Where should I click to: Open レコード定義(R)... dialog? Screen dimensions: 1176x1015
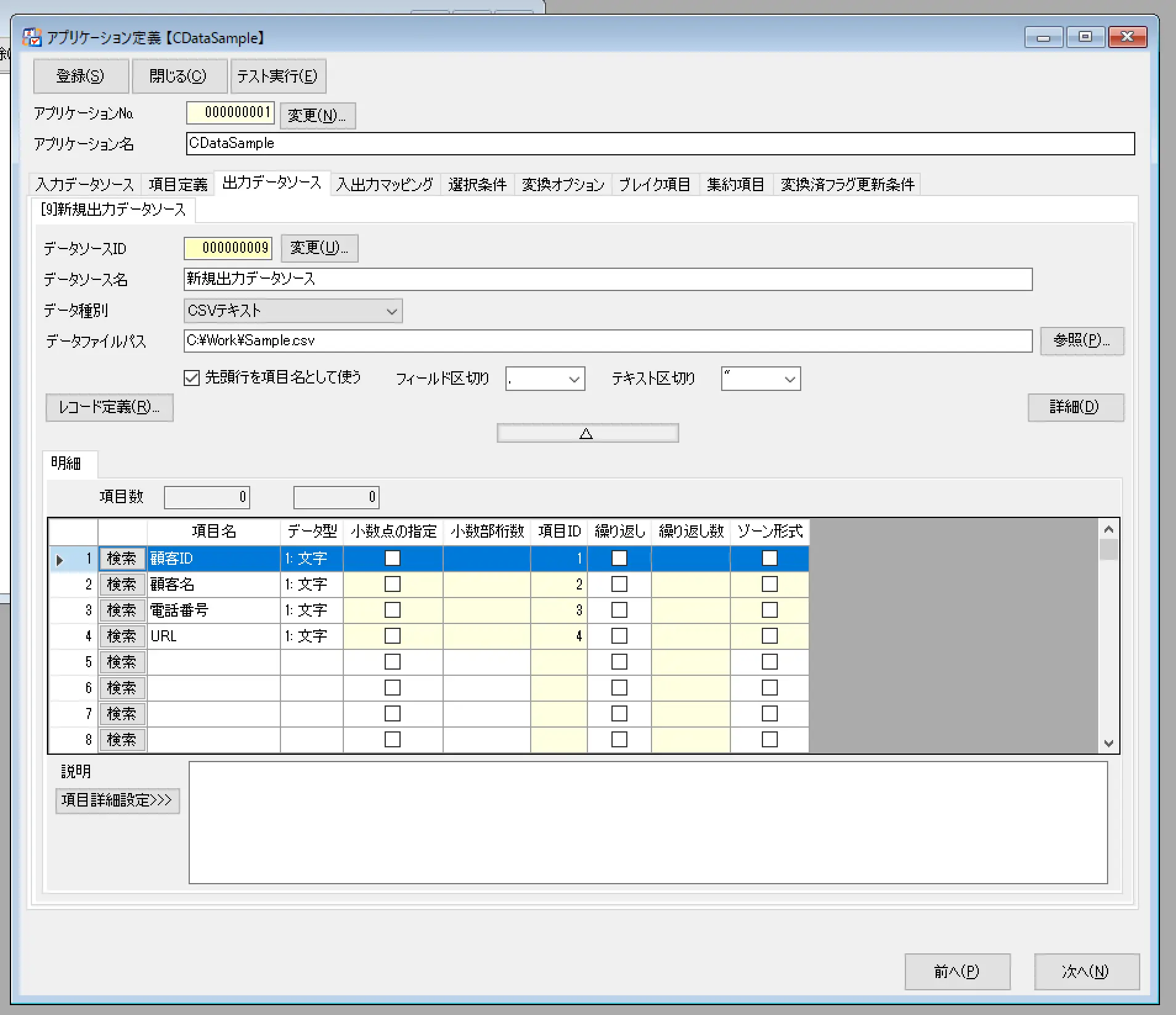(x=109, y=407)
